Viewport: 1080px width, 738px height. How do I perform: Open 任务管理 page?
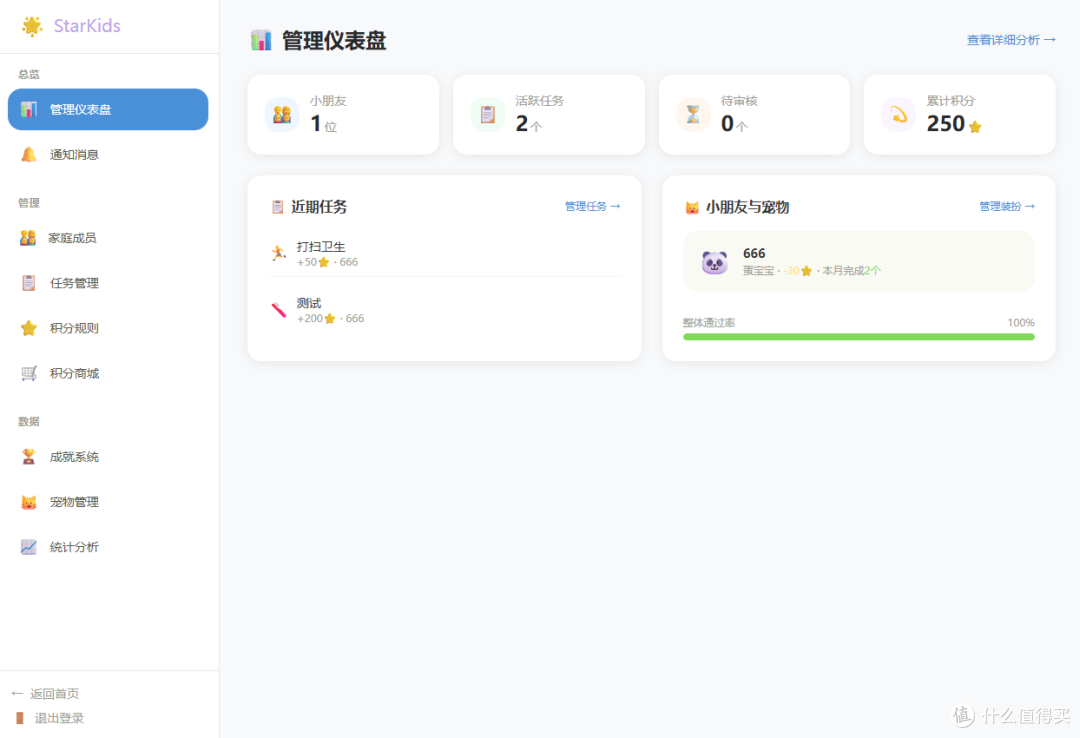click(108, 283)
